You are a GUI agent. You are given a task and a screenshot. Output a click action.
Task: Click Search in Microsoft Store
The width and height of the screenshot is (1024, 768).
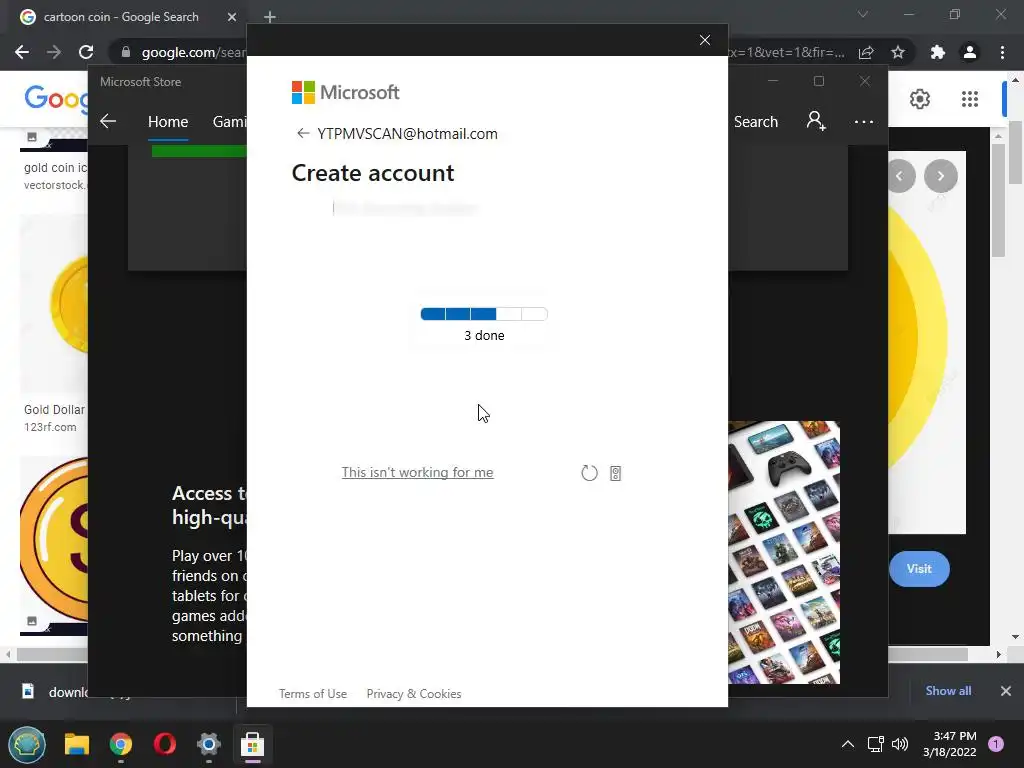pos(756,121)
